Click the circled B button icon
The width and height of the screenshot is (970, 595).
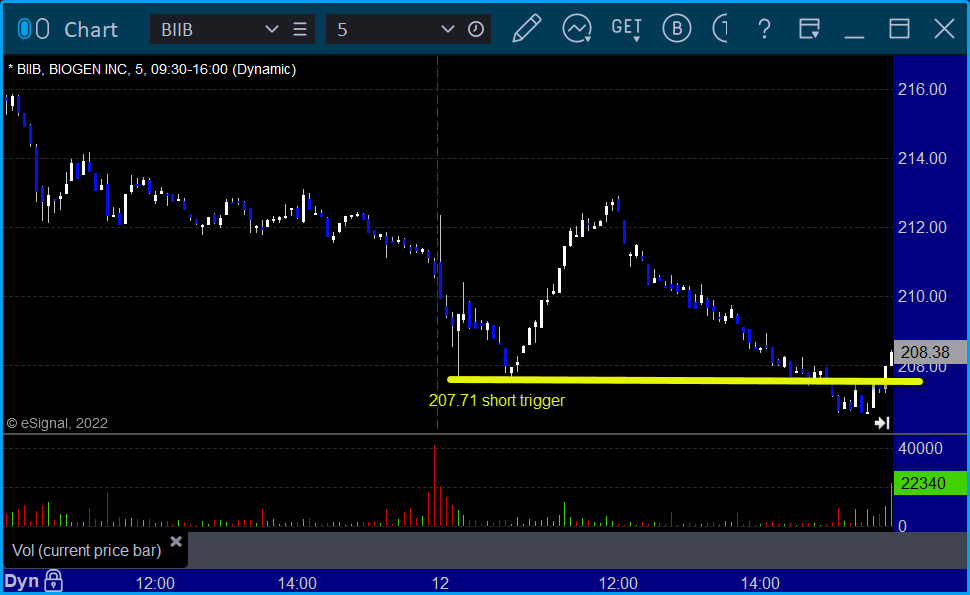click(x=676, y=28)
